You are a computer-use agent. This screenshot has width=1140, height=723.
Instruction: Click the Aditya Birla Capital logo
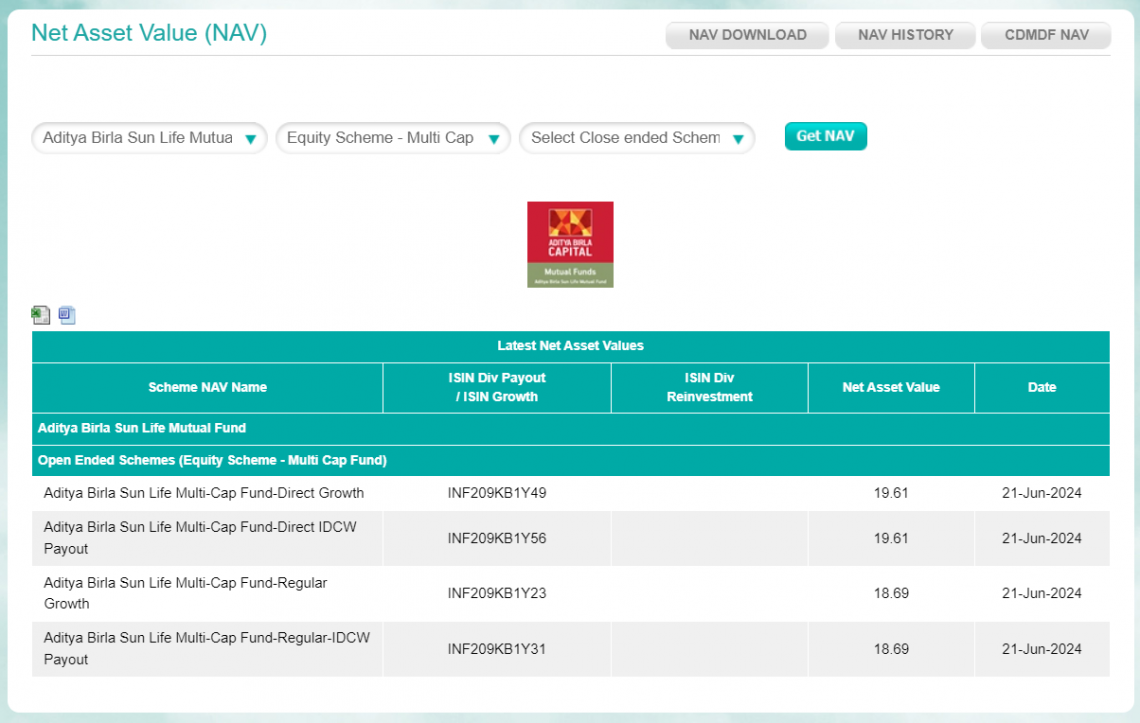(570, 244)
